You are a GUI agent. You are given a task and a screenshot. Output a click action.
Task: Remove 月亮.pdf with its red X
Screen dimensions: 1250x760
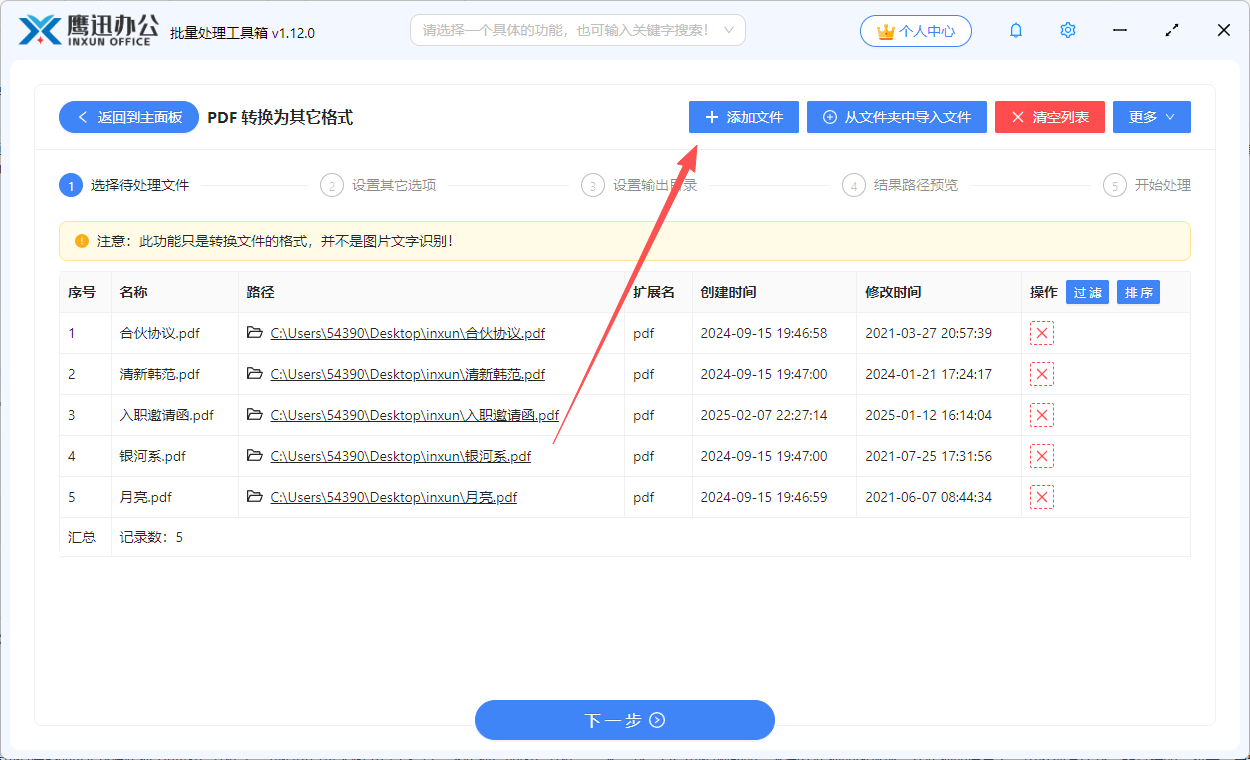[1042, 497]
